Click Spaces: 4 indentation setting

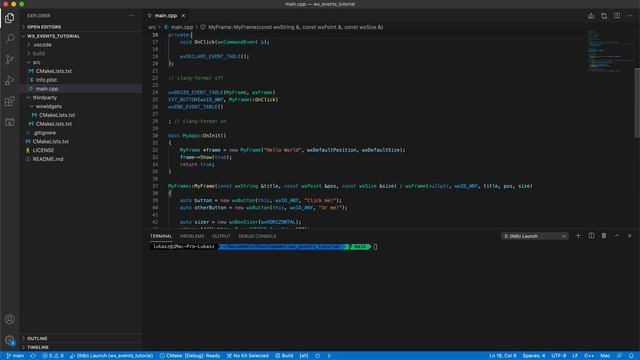(x=533, y=356)
